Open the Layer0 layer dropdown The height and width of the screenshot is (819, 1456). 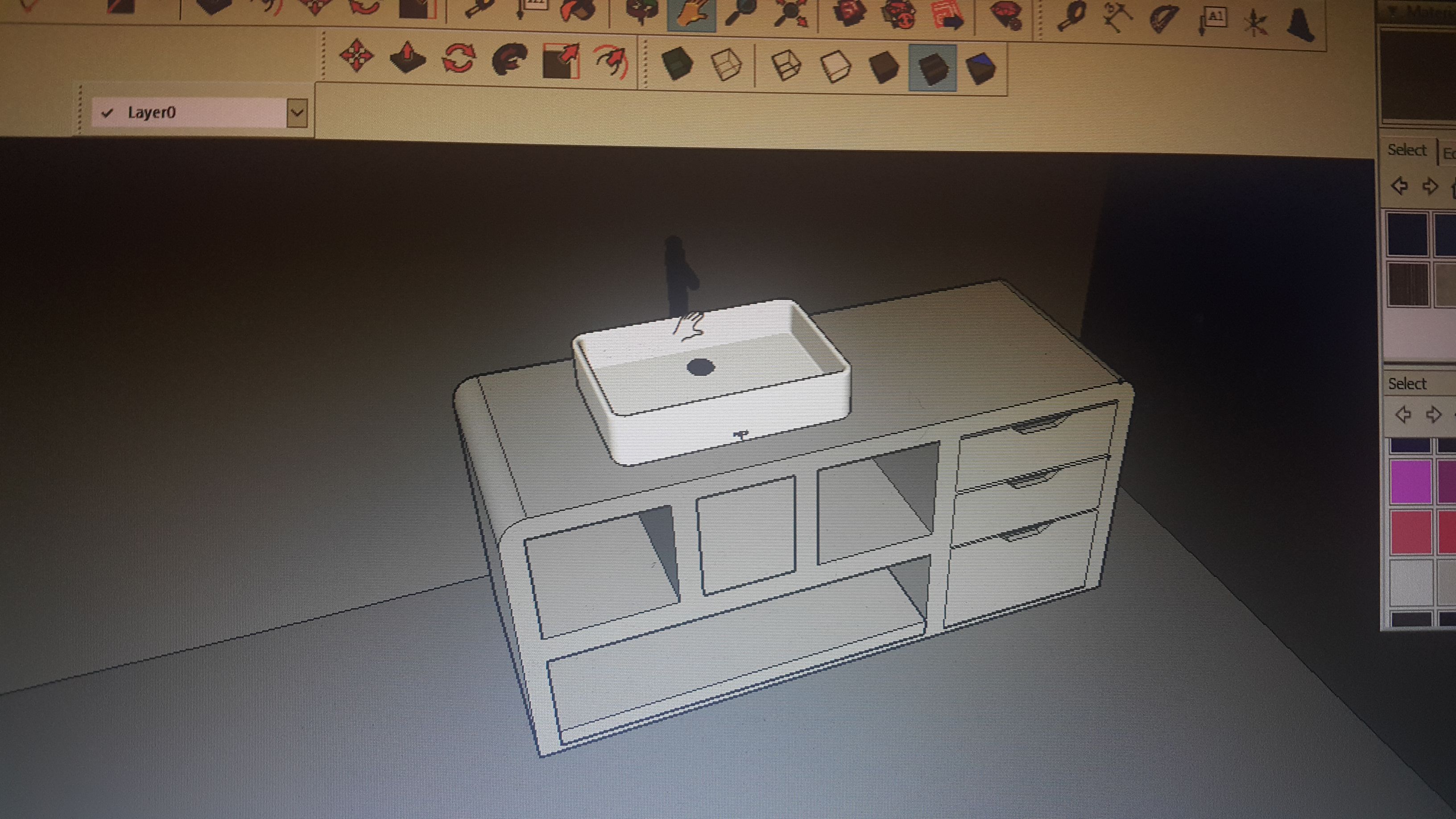297,112
